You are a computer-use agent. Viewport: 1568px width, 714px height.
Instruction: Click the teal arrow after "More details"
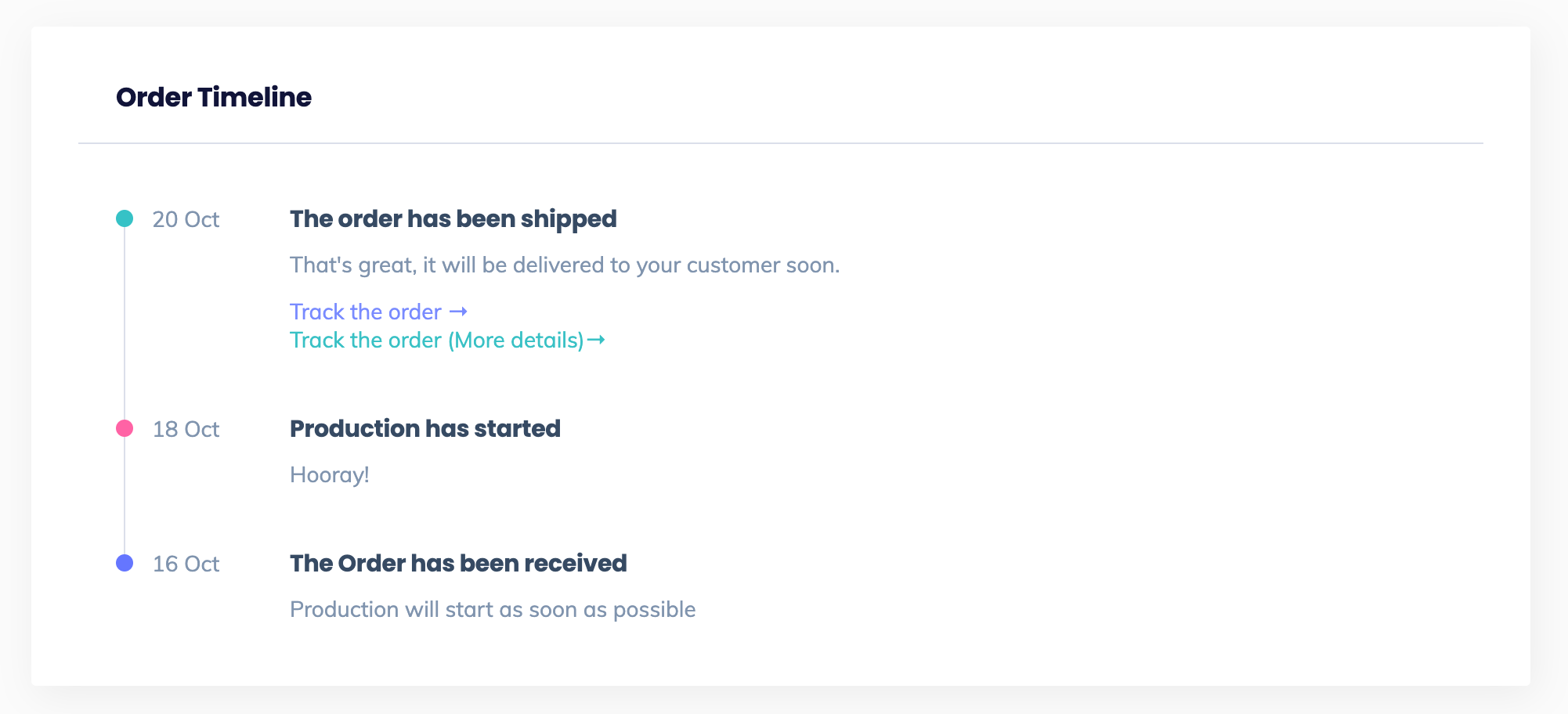tap(596, 340)
